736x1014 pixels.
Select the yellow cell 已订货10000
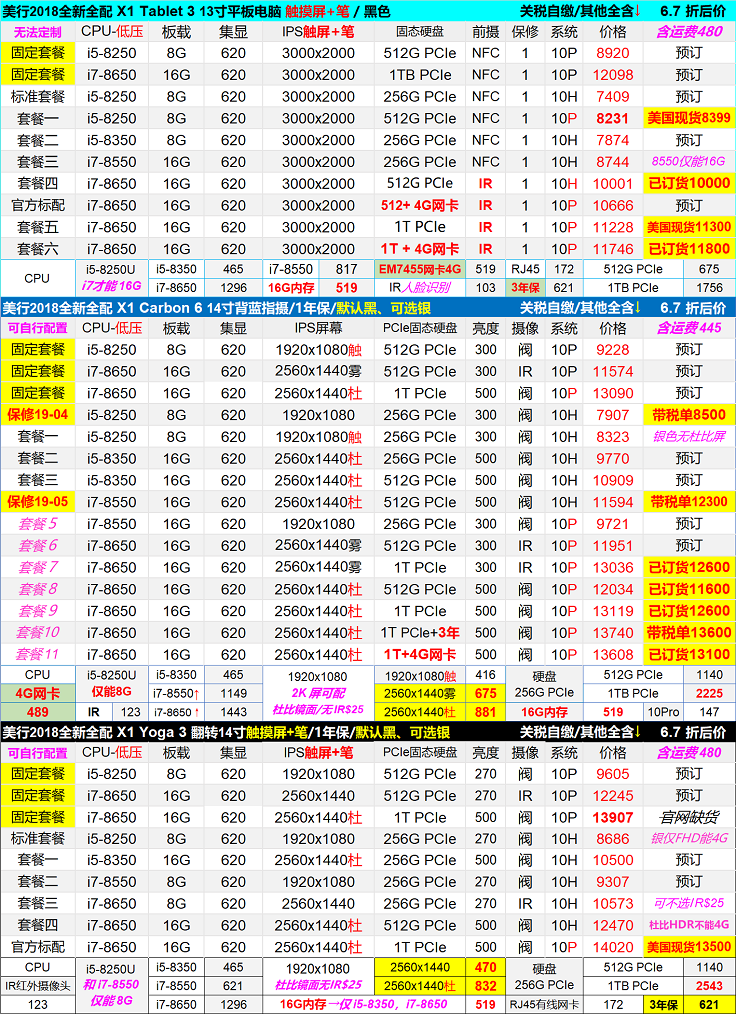(x=689, y=184)
